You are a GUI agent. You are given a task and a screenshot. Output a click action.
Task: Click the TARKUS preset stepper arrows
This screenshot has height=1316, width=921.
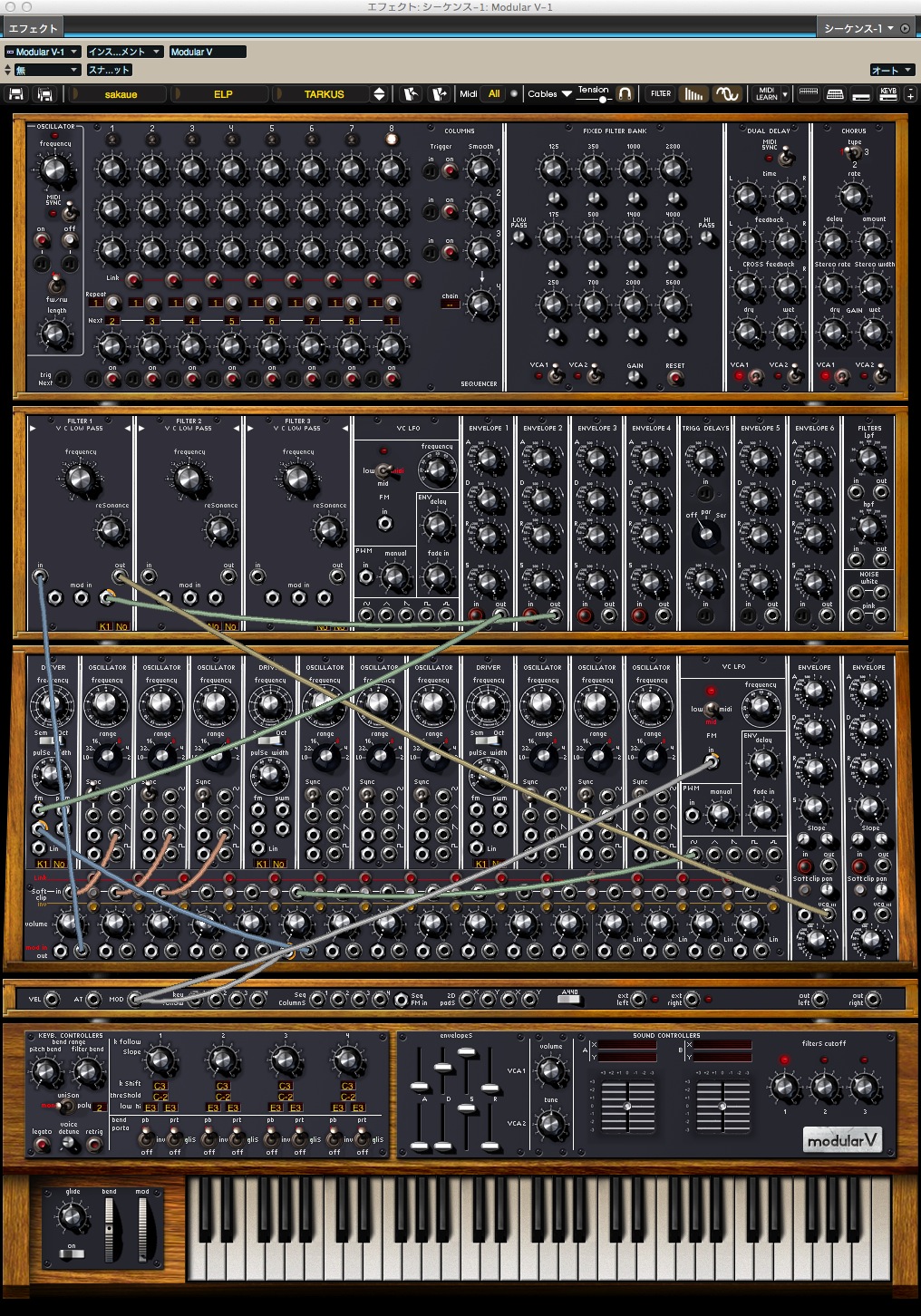pyautogui.click(x=379, y=94)
